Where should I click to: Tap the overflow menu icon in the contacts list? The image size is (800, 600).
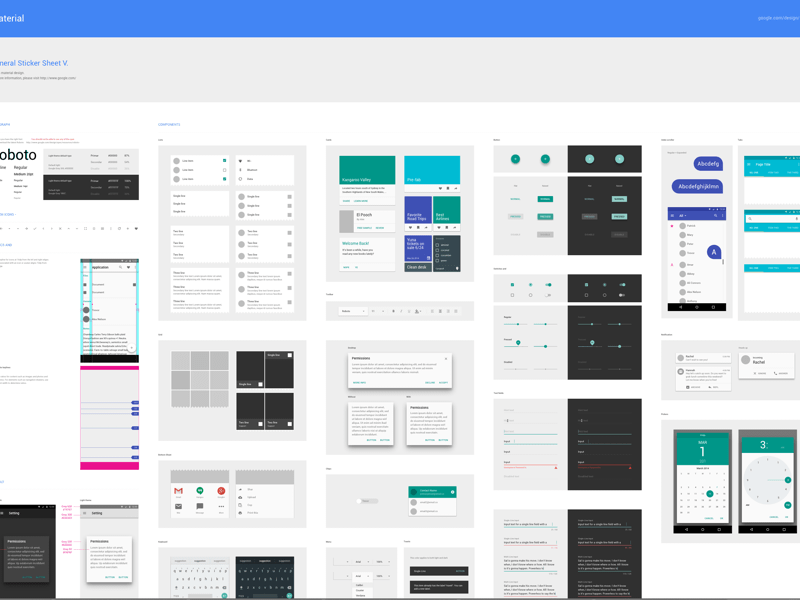[722, 215]
